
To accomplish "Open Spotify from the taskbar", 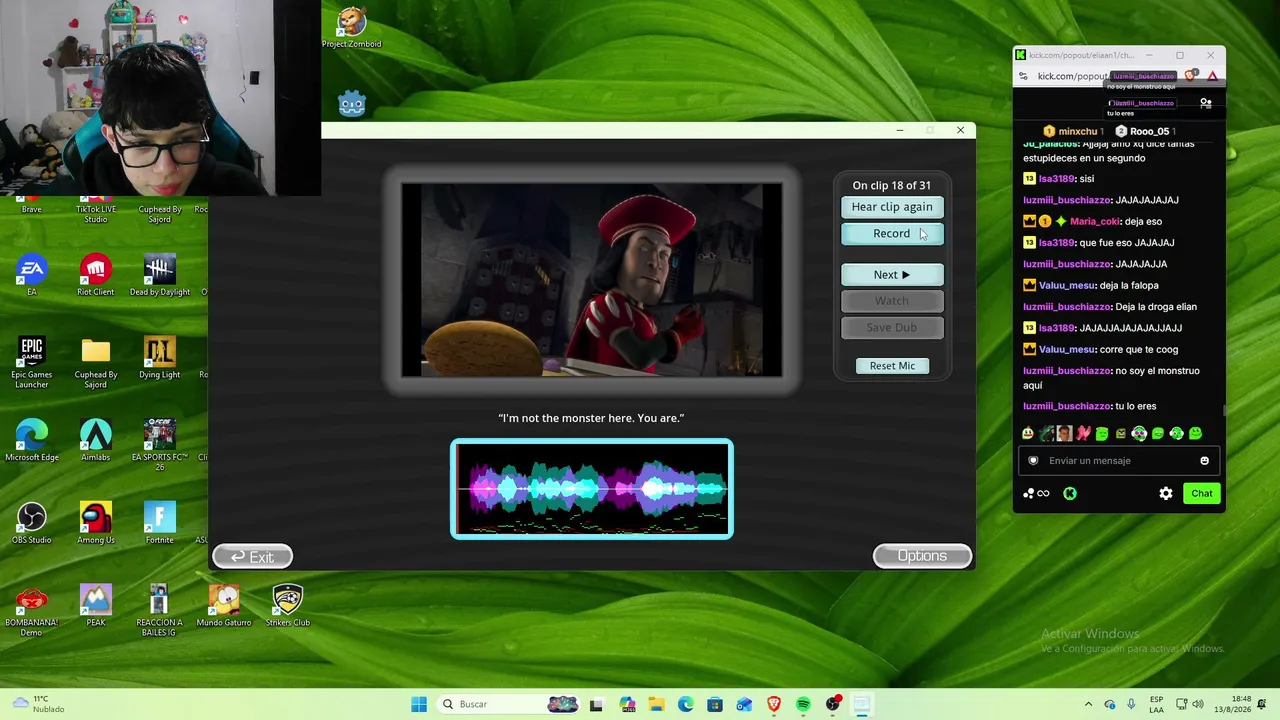I will [x=803, y=705].
